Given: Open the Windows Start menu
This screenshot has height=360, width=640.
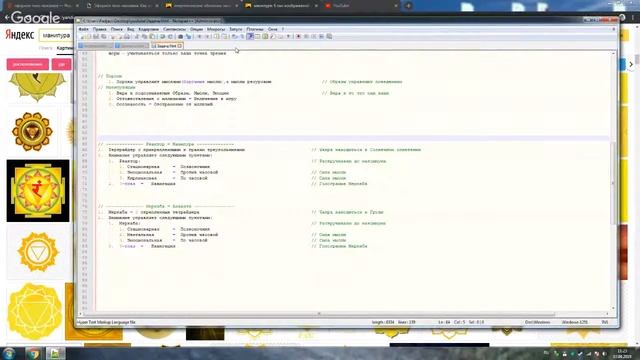Looking at the screenshot, I should click(x=9, y=353).
